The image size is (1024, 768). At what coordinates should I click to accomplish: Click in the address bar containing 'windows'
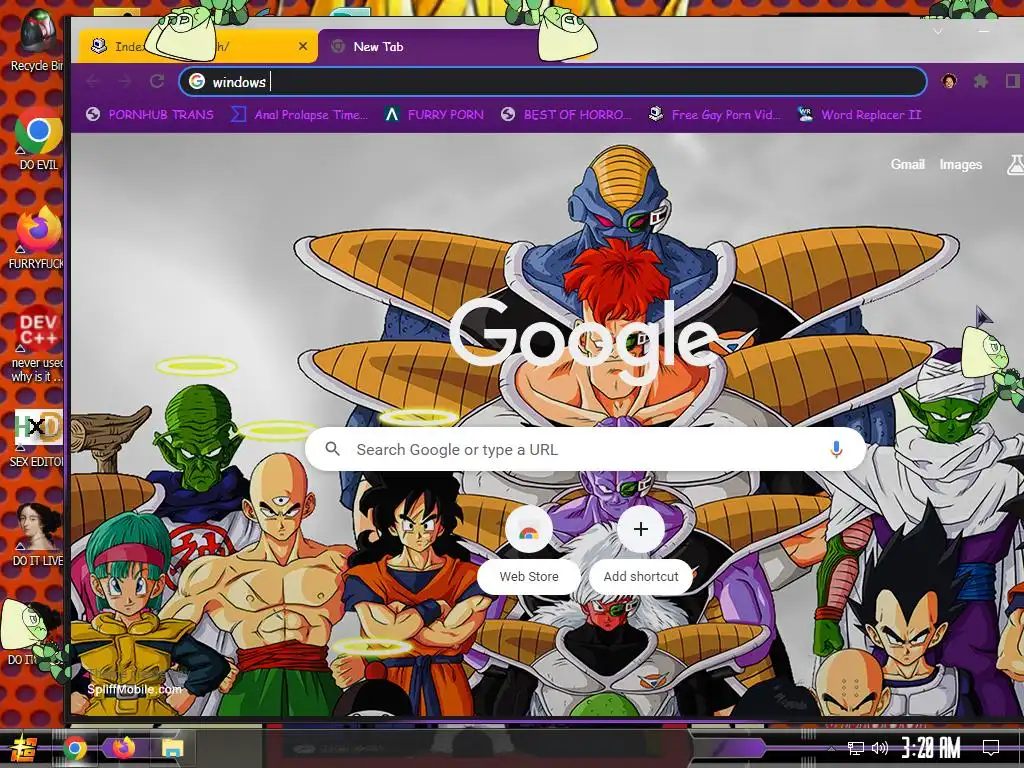552,82
